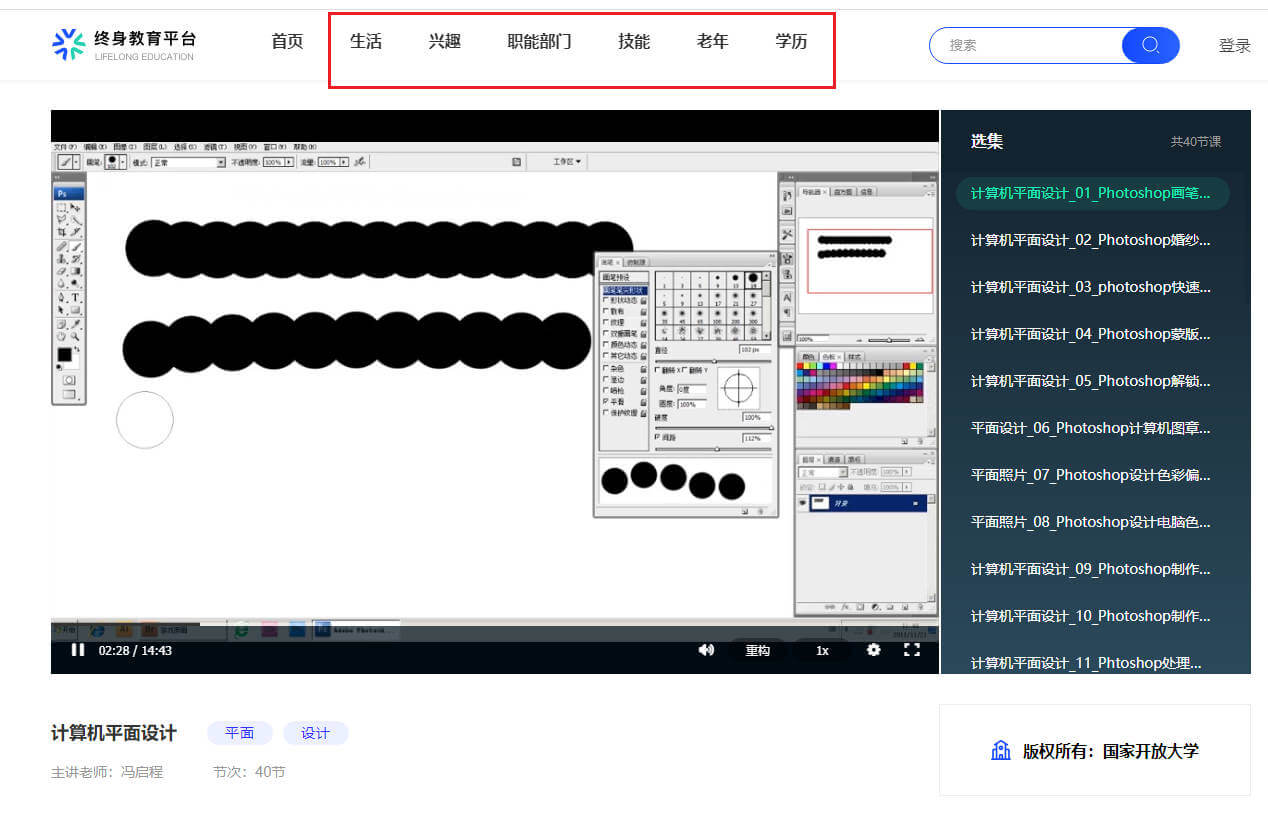Click the 重构 button in player controls
This screenshot has height=814, width=1268.
757,650
